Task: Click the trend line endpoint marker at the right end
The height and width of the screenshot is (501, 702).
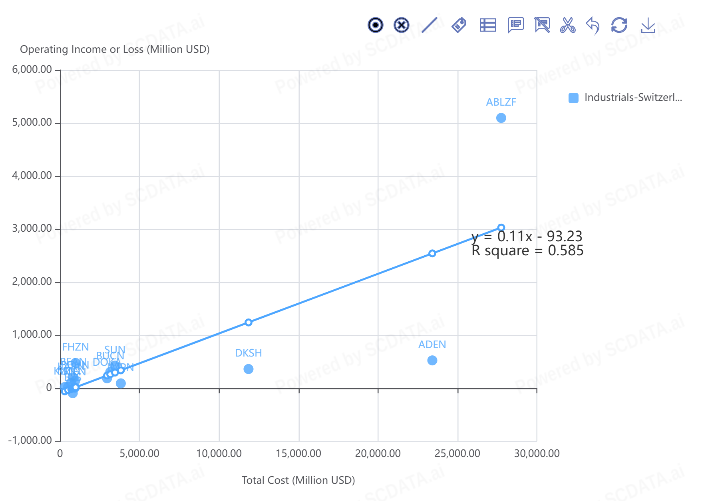Action: pyautogui.click(x=501, y=228)
